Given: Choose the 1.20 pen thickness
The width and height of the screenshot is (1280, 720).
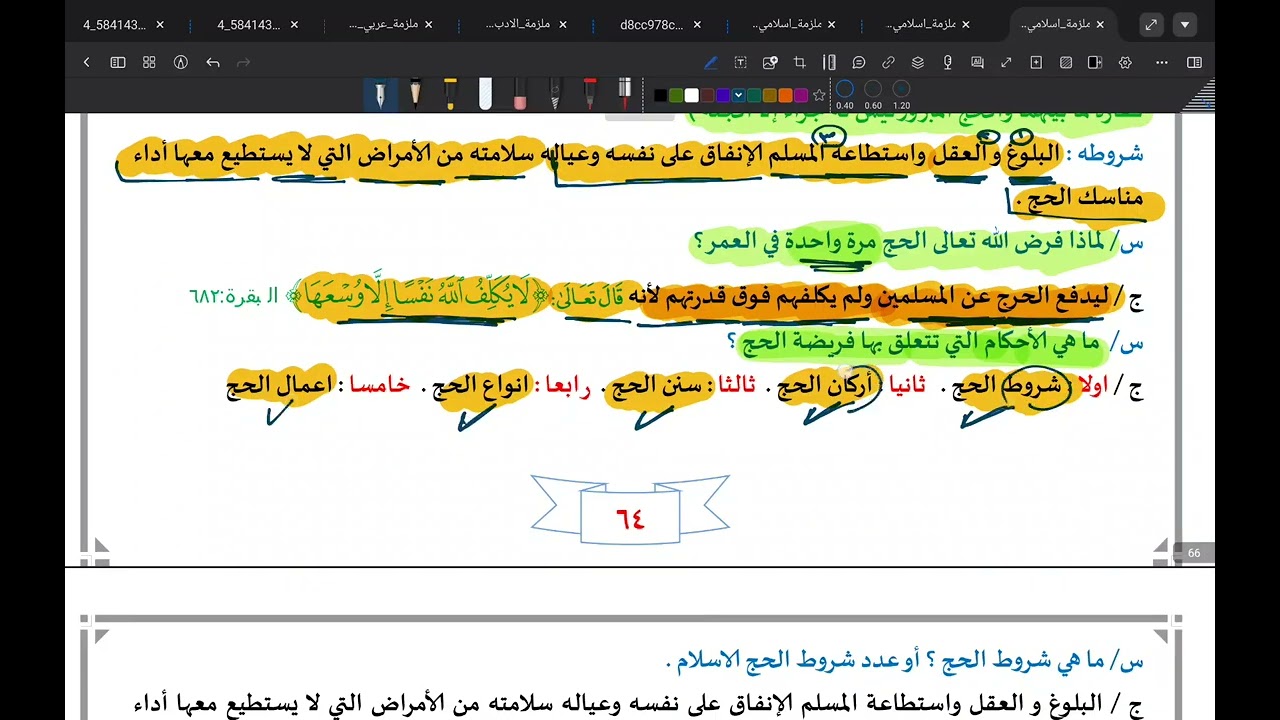Looking at the screenshot, I should tap(901, 95).
